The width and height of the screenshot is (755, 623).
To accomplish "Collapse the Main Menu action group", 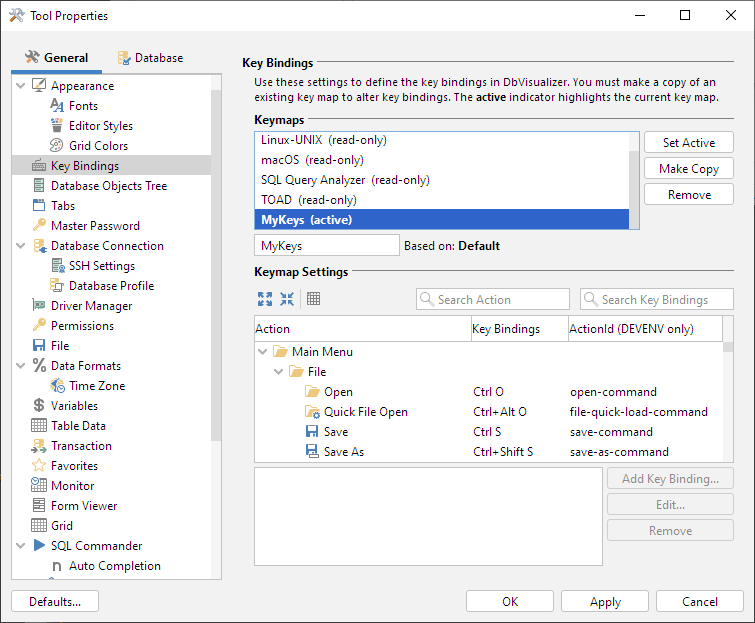I will (x=263, y=352).
